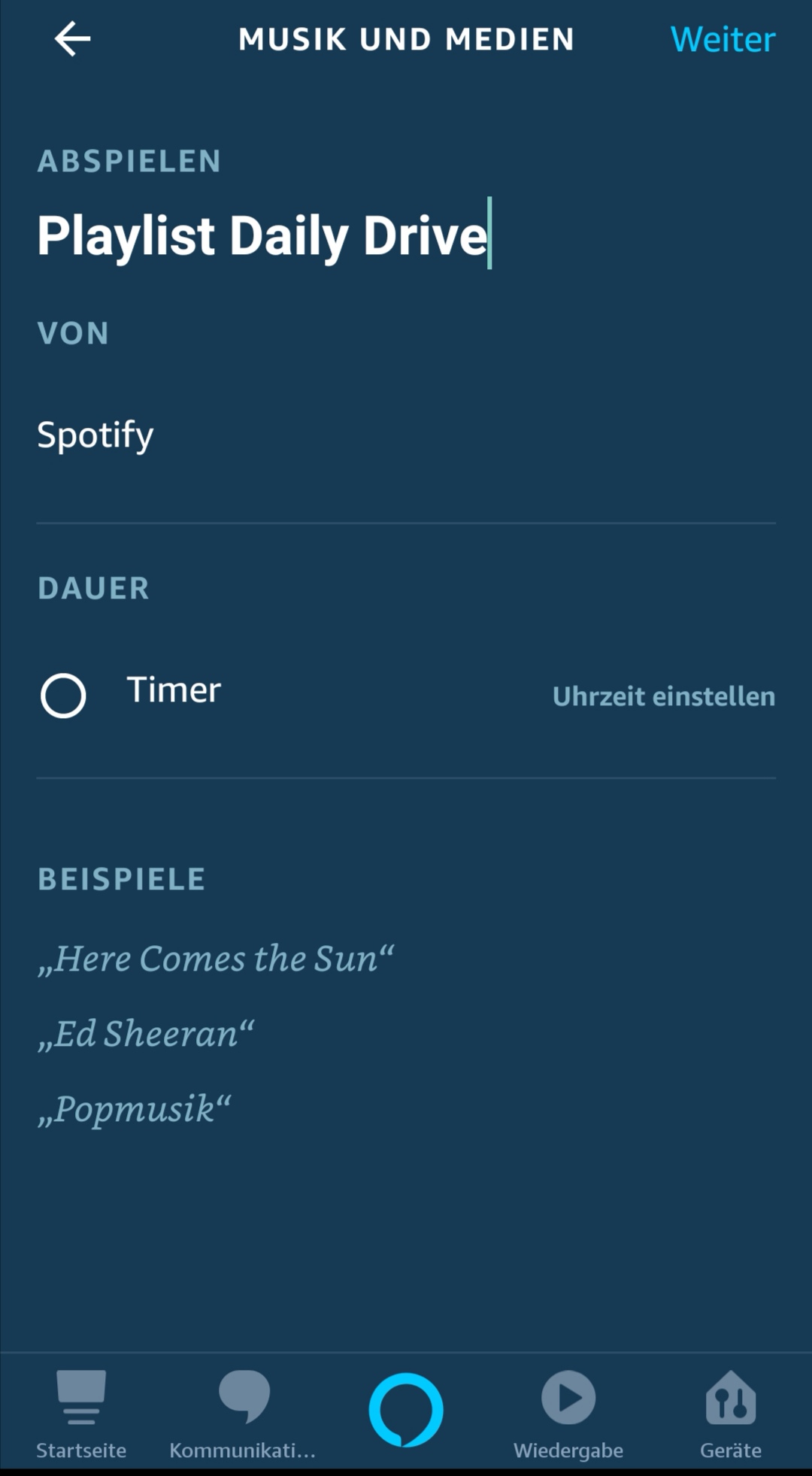Switch to the Wiedergabe tab label
The height and width of the screenshot is (1476, 812).
(x=568, y=1450)
